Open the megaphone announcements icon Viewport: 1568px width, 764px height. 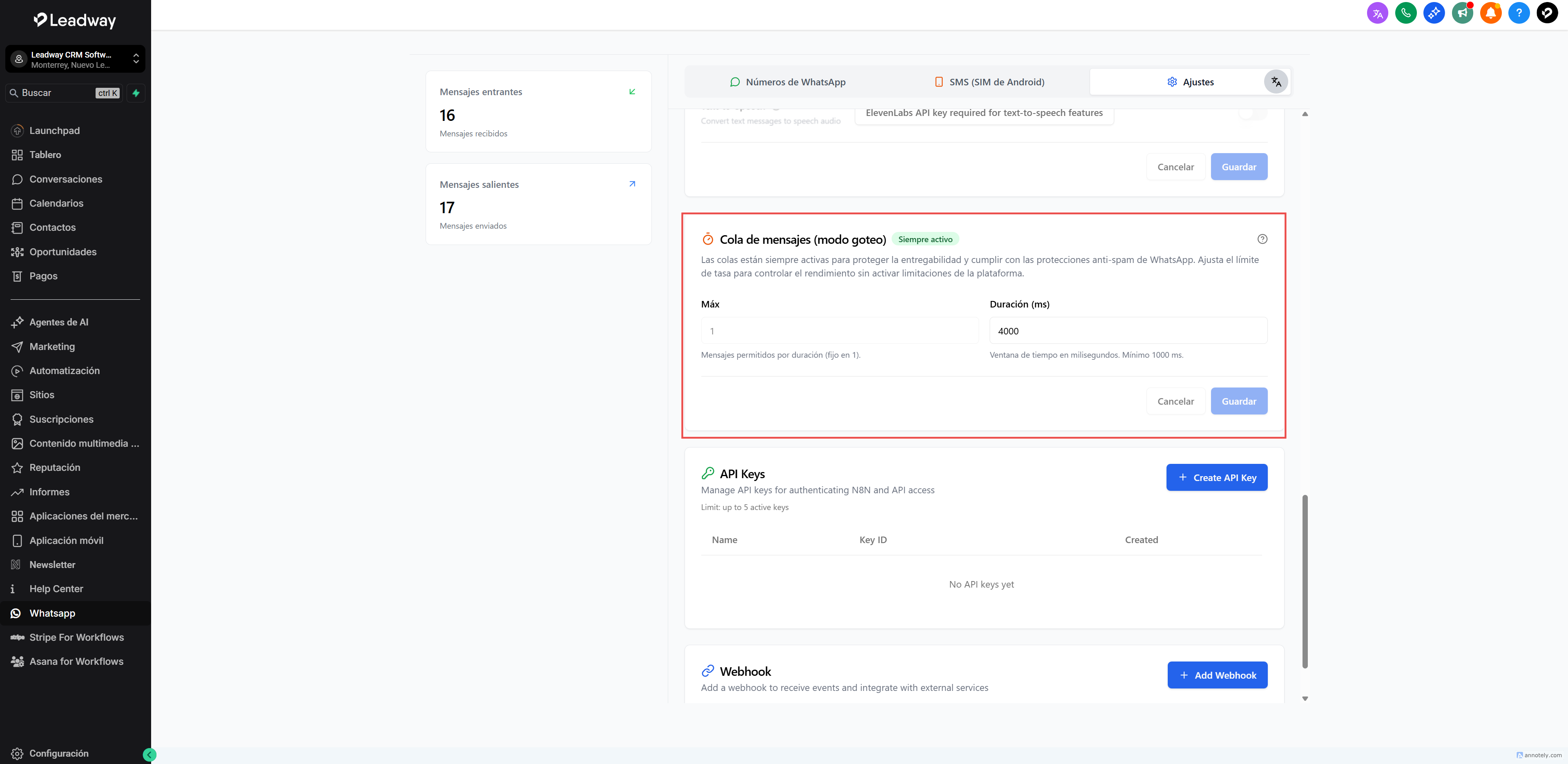[1462, 13]
